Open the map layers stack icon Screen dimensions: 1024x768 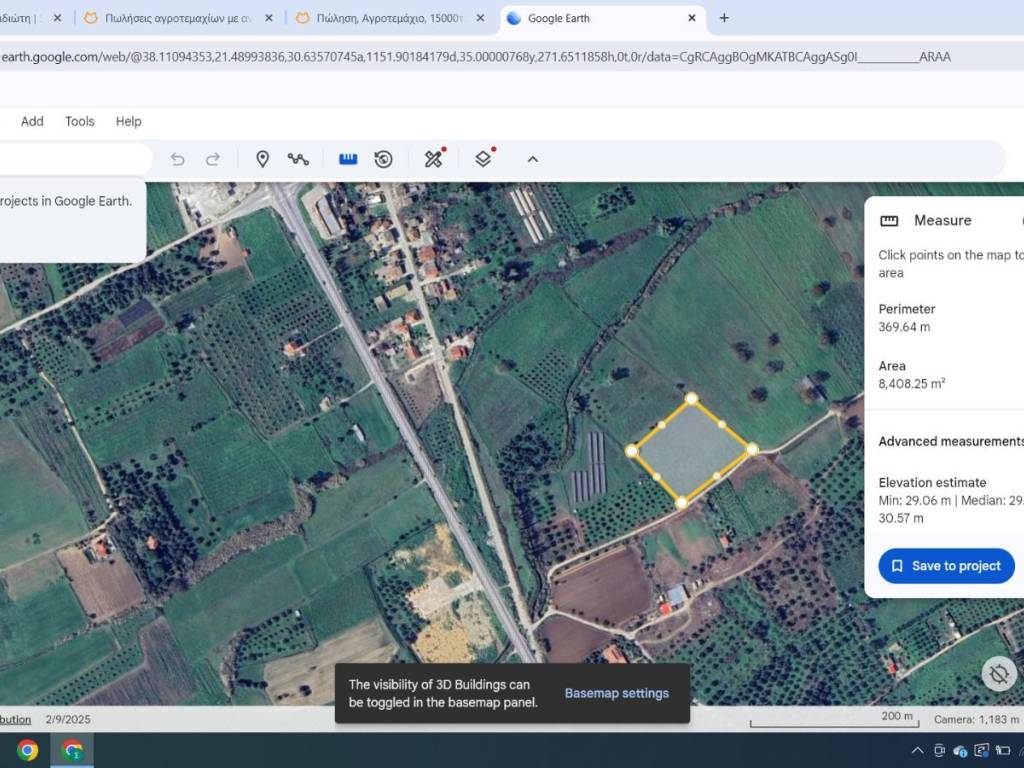click(484, 159)
